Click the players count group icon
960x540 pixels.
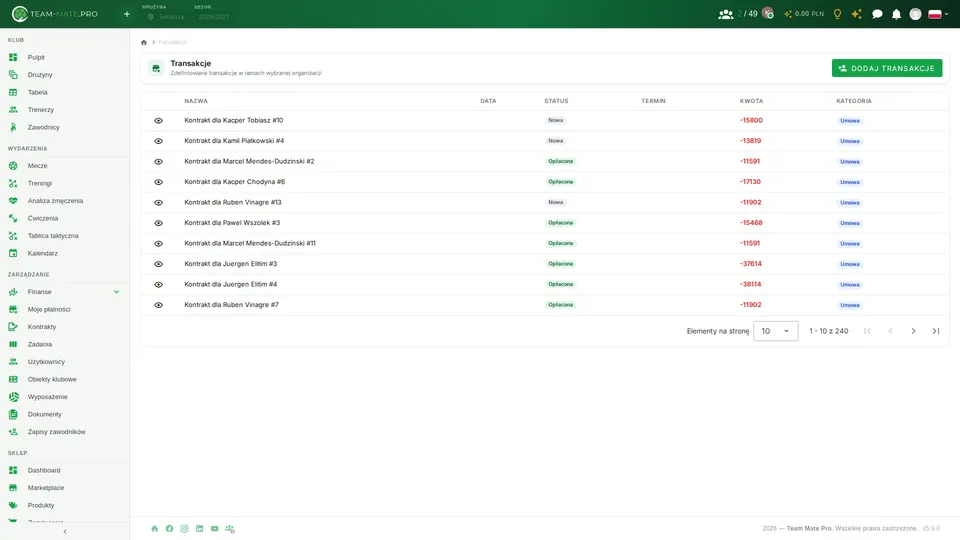click(726, 14)
